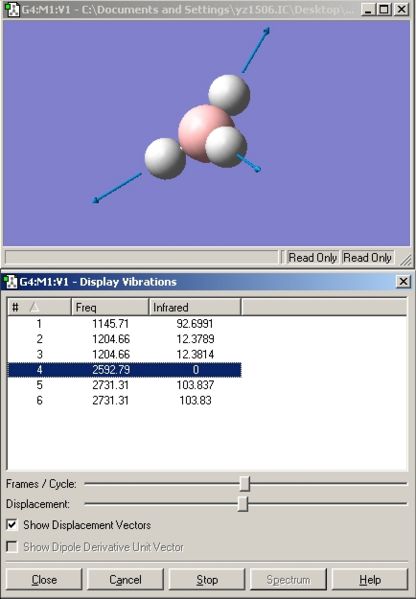416x599 pixels.
Task: Click frequency 1204.66 in row 3
Action: tap(111, 354)
